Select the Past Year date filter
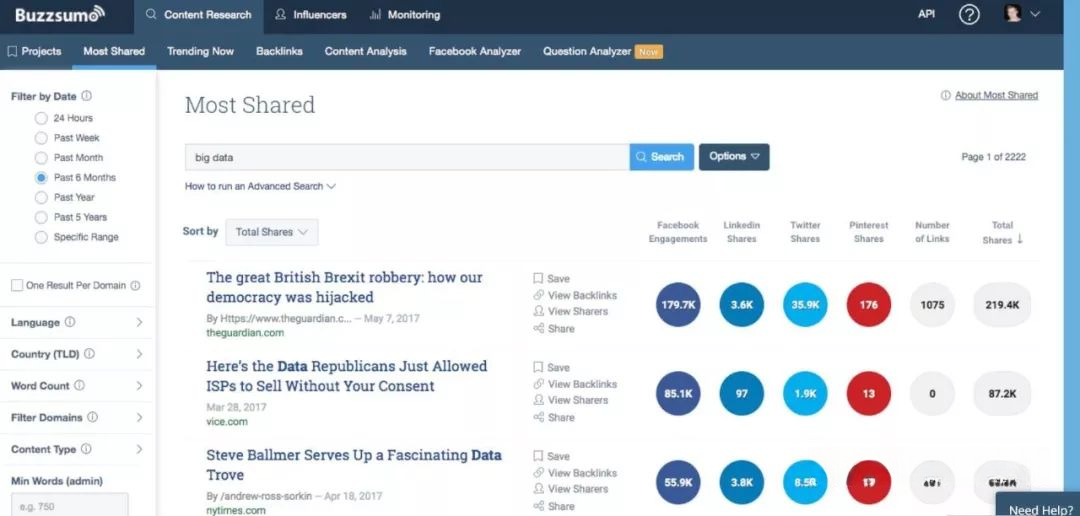Viewport: 1080px width, 516px height. point(41,197)
